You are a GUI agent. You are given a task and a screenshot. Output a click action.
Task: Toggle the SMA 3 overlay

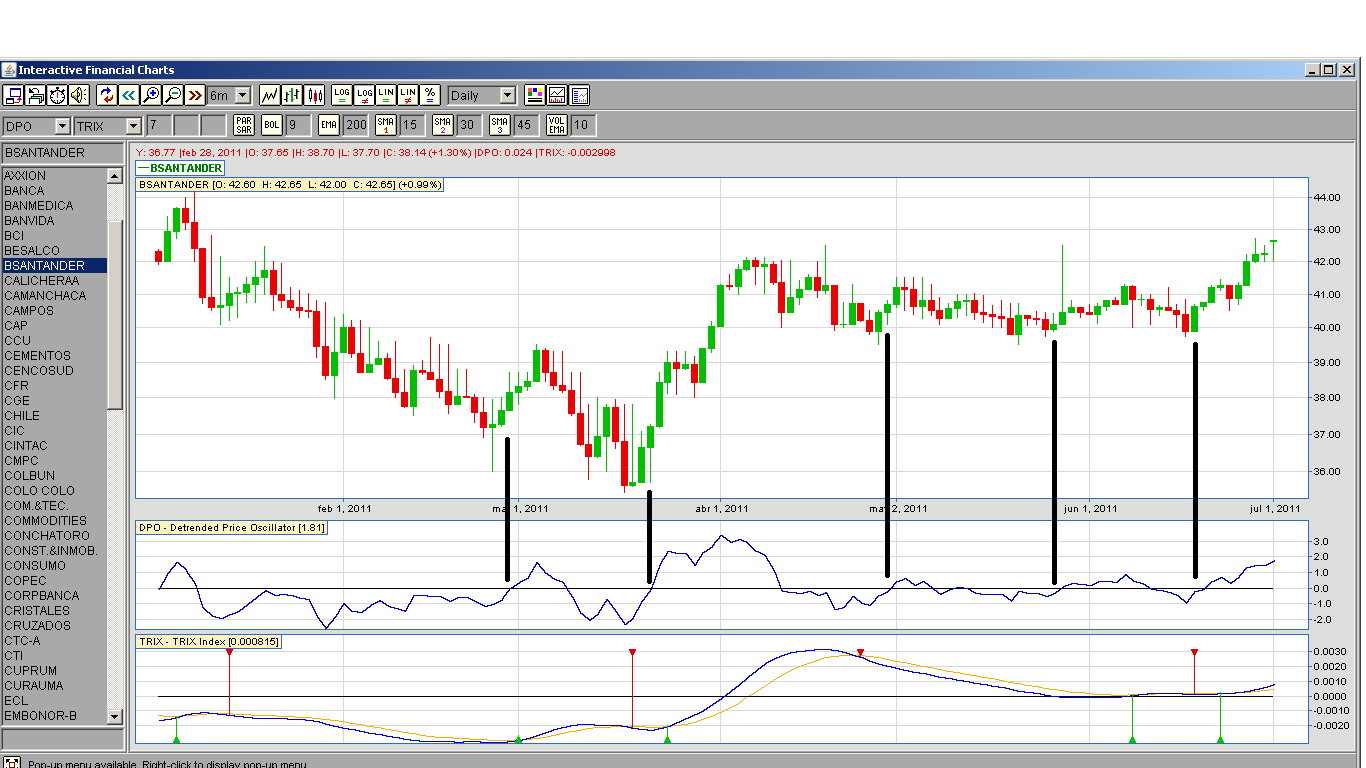click(500, 125)
